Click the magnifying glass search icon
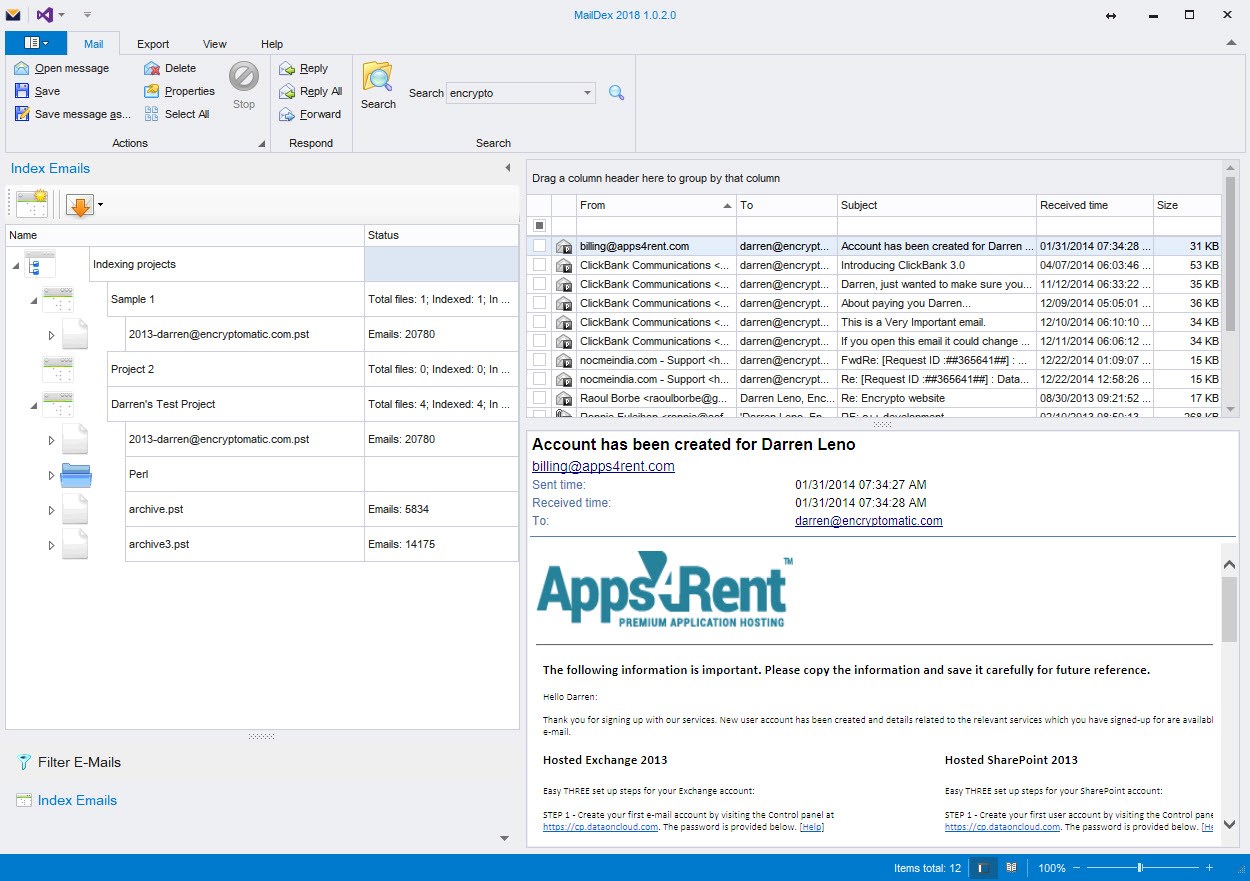 617,93
